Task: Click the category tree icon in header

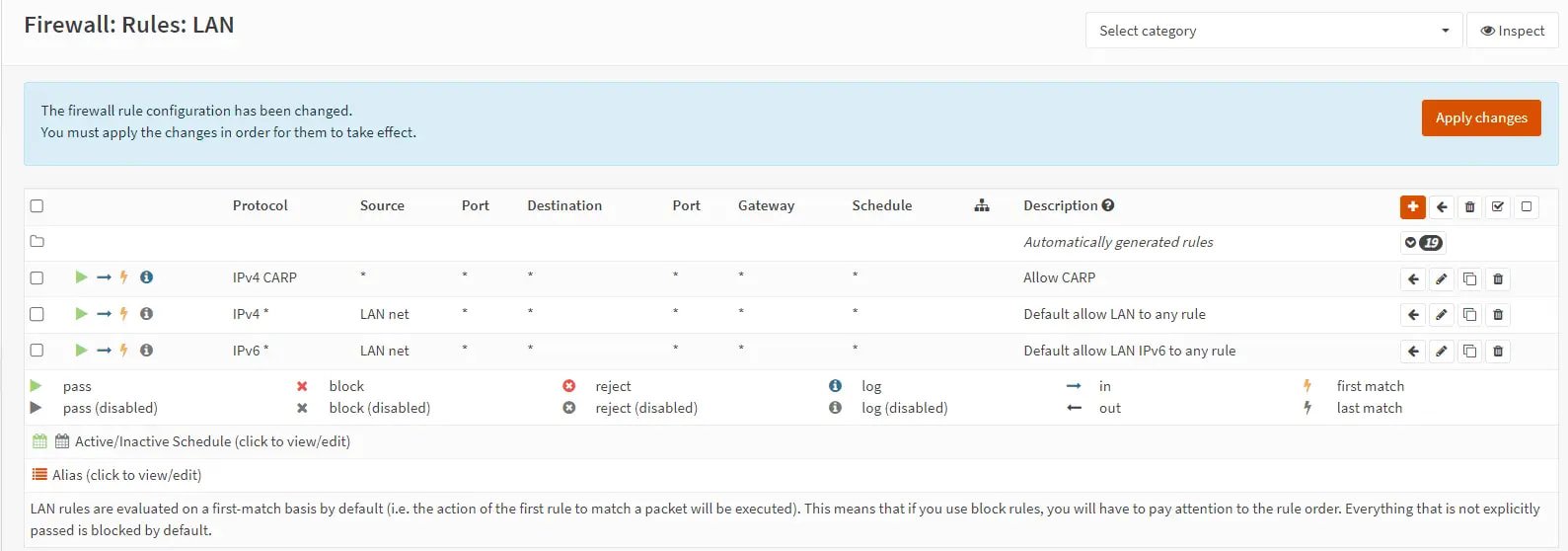Action: (982, 205)
